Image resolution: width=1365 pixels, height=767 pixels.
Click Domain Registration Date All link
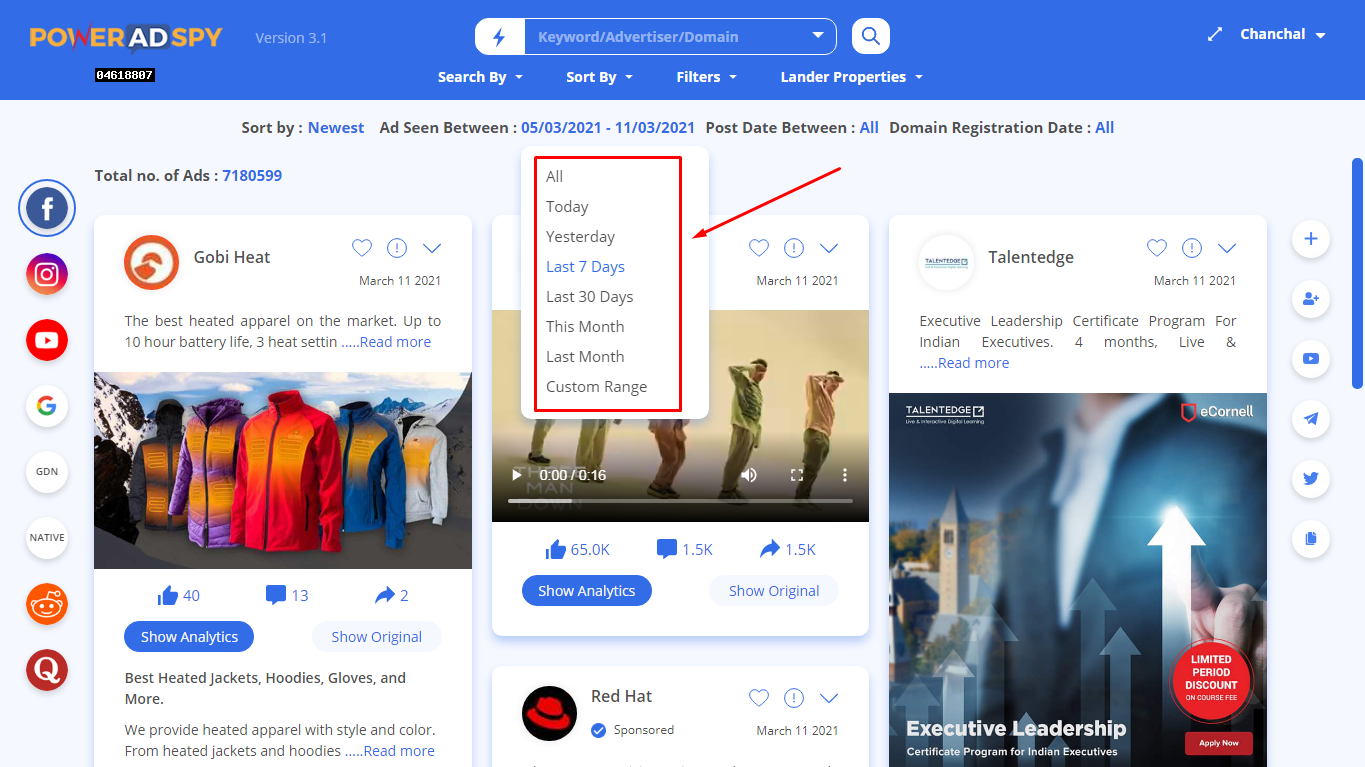pos(1104,128)
